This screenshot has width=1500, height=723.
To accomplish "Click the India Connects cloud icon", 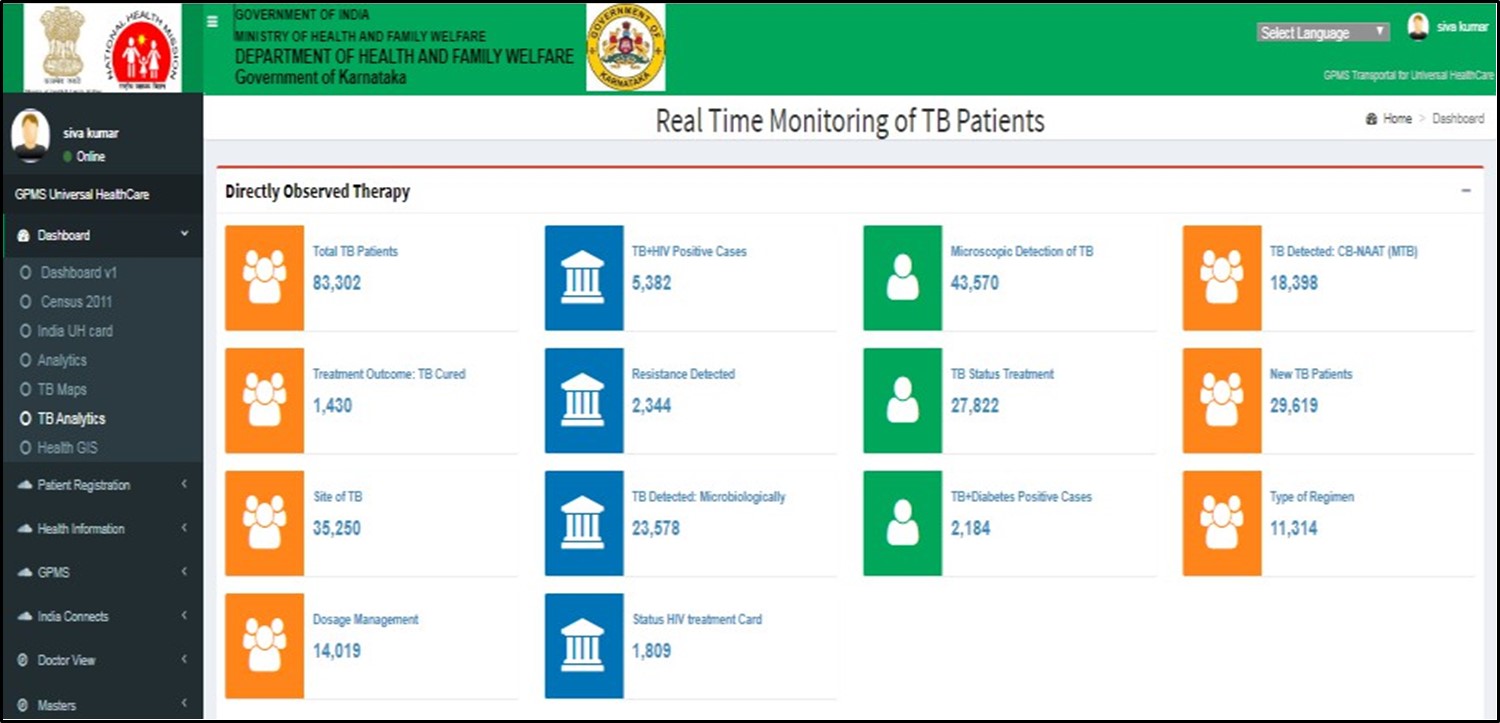I will tap(25, 617).
